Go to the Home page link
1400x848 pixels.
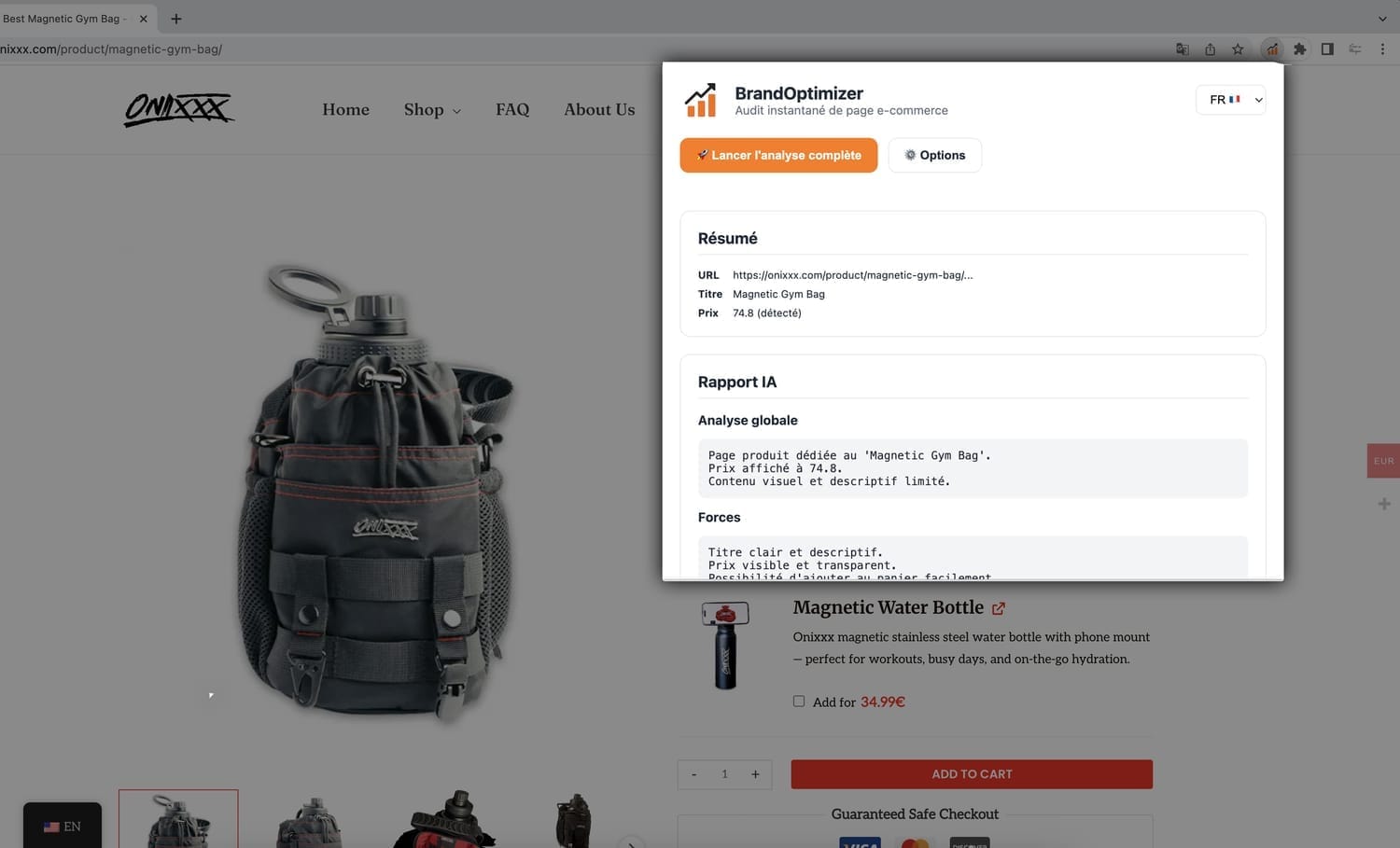(x=345, y=110)
